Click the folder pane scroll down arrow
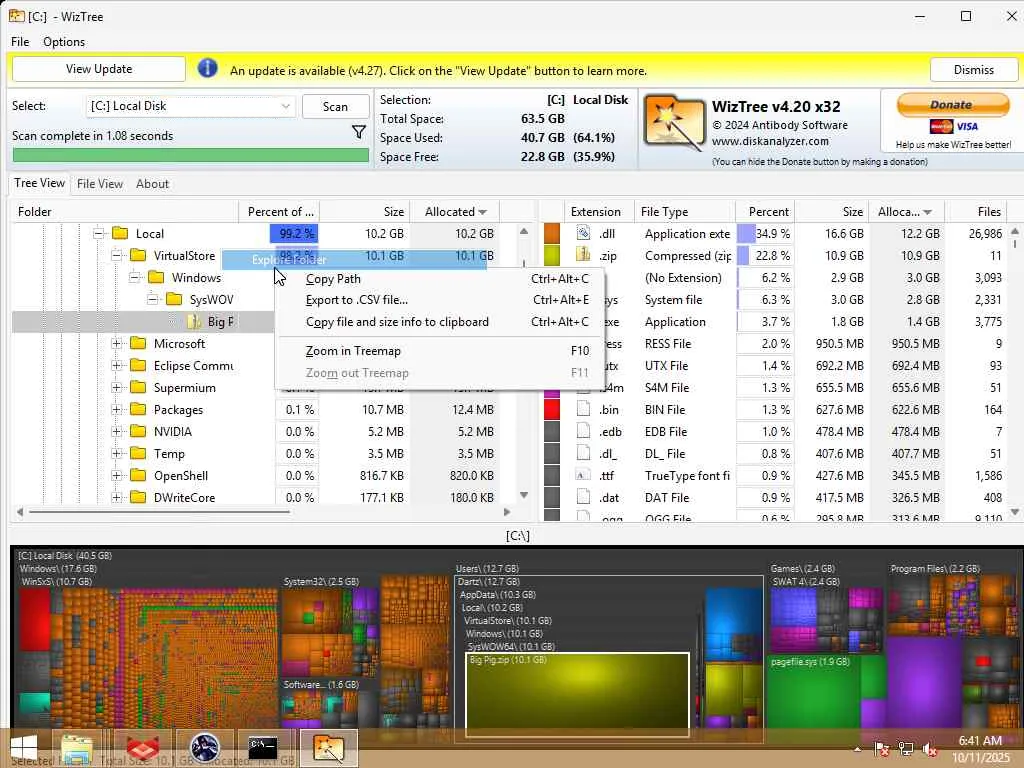 coord(524,495)
